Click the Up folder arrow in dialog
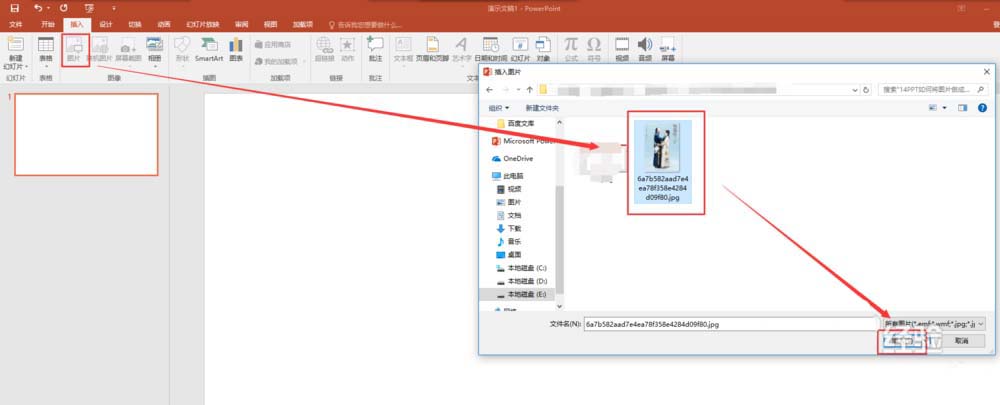1000x405 pixels. [x=529, y=90]
